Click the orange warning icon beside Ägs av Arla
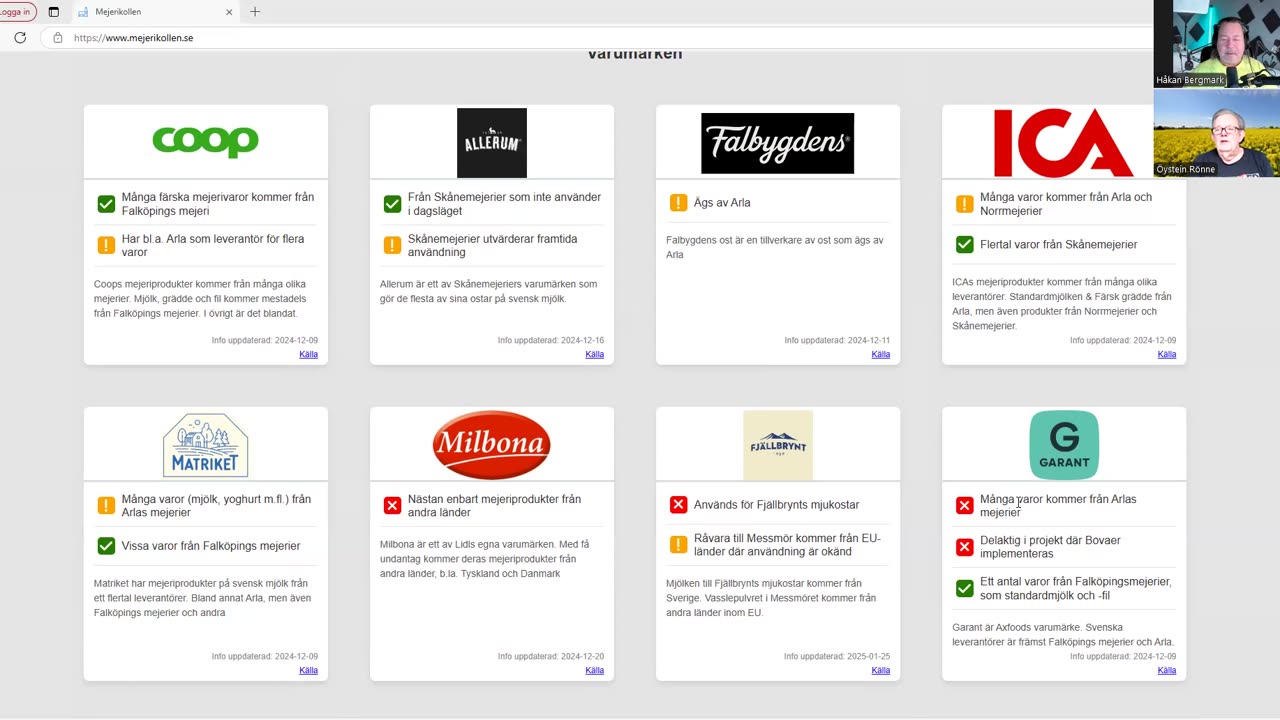Viewport: 1280px width, 720px height. coord(678,203)
